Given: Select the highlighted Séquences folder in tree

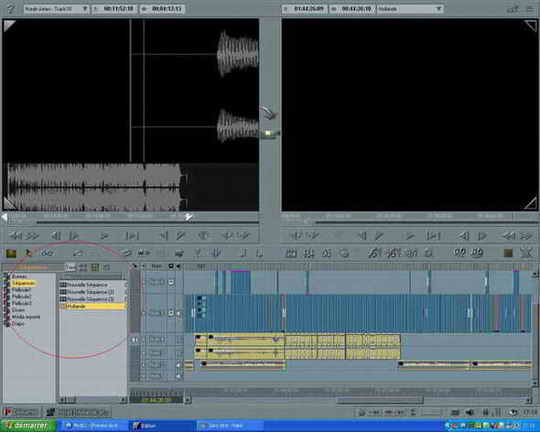Looking at the screenshot, I should click(23, 283).
